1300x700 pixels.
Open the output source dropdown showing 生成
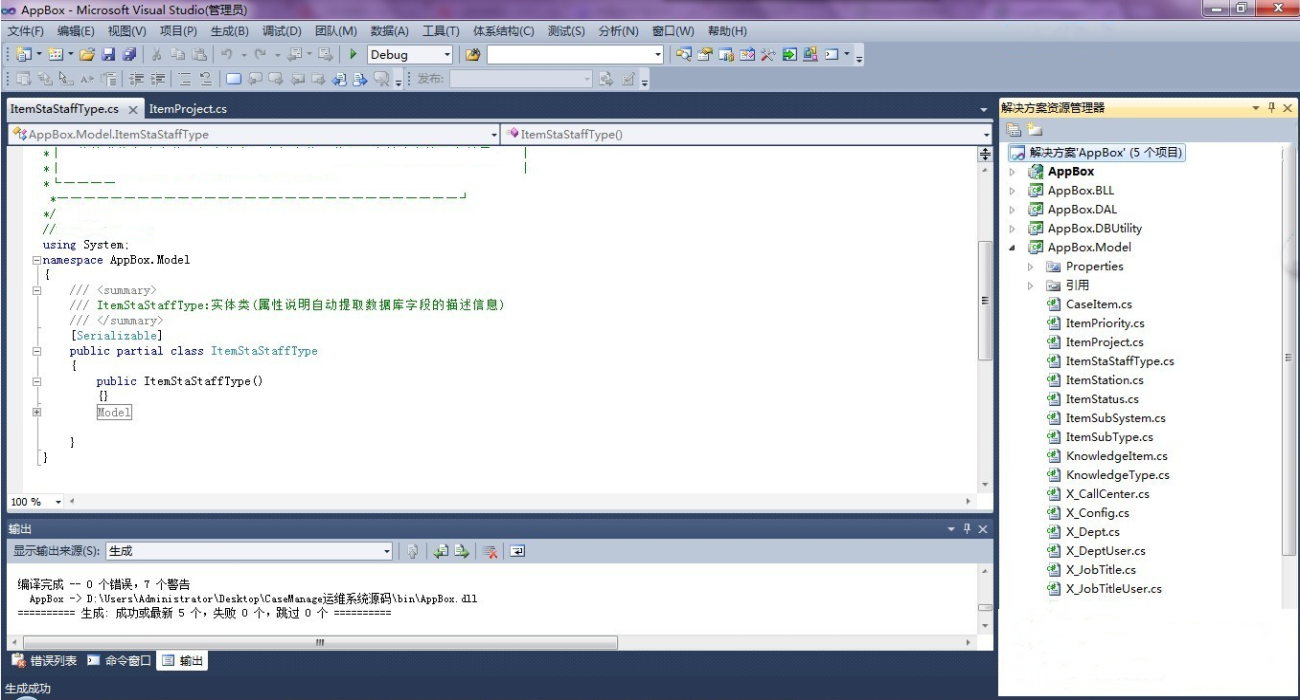(387, 551)
